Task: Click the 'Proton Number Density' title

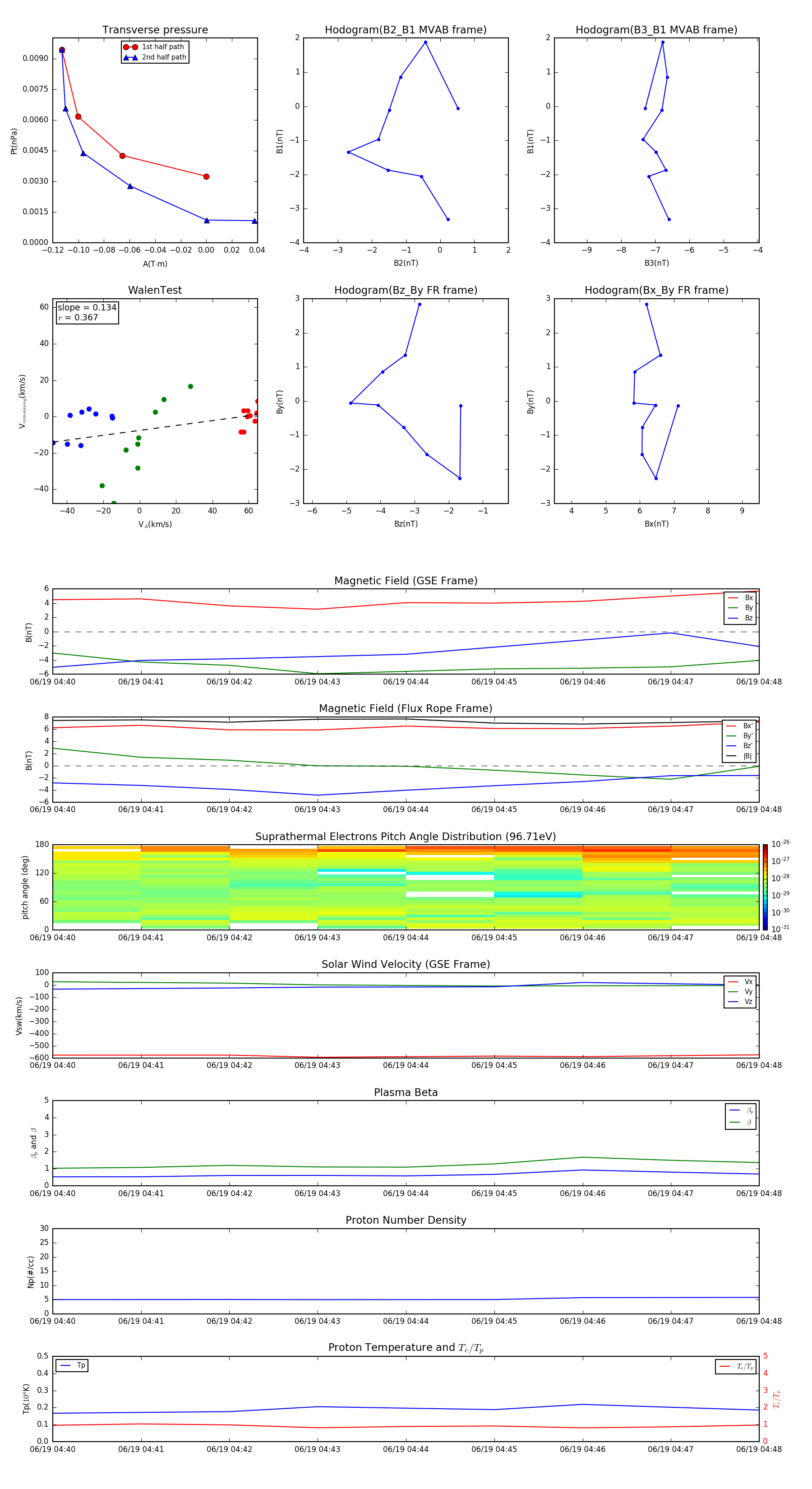Action: click(406, 1220)
